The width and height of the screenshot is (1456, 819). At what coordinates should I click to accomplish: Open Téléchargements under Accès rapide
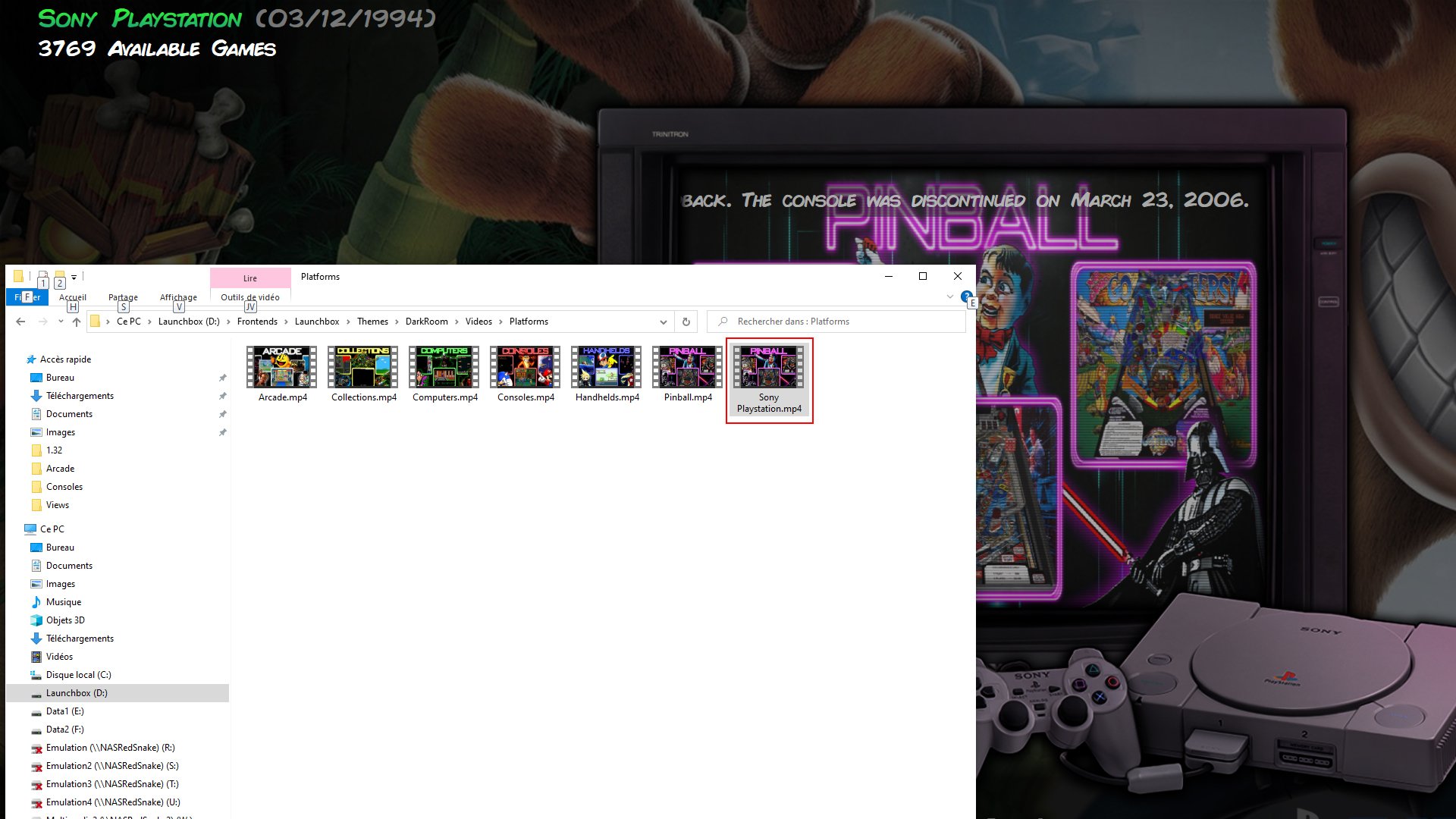point(80,396)
